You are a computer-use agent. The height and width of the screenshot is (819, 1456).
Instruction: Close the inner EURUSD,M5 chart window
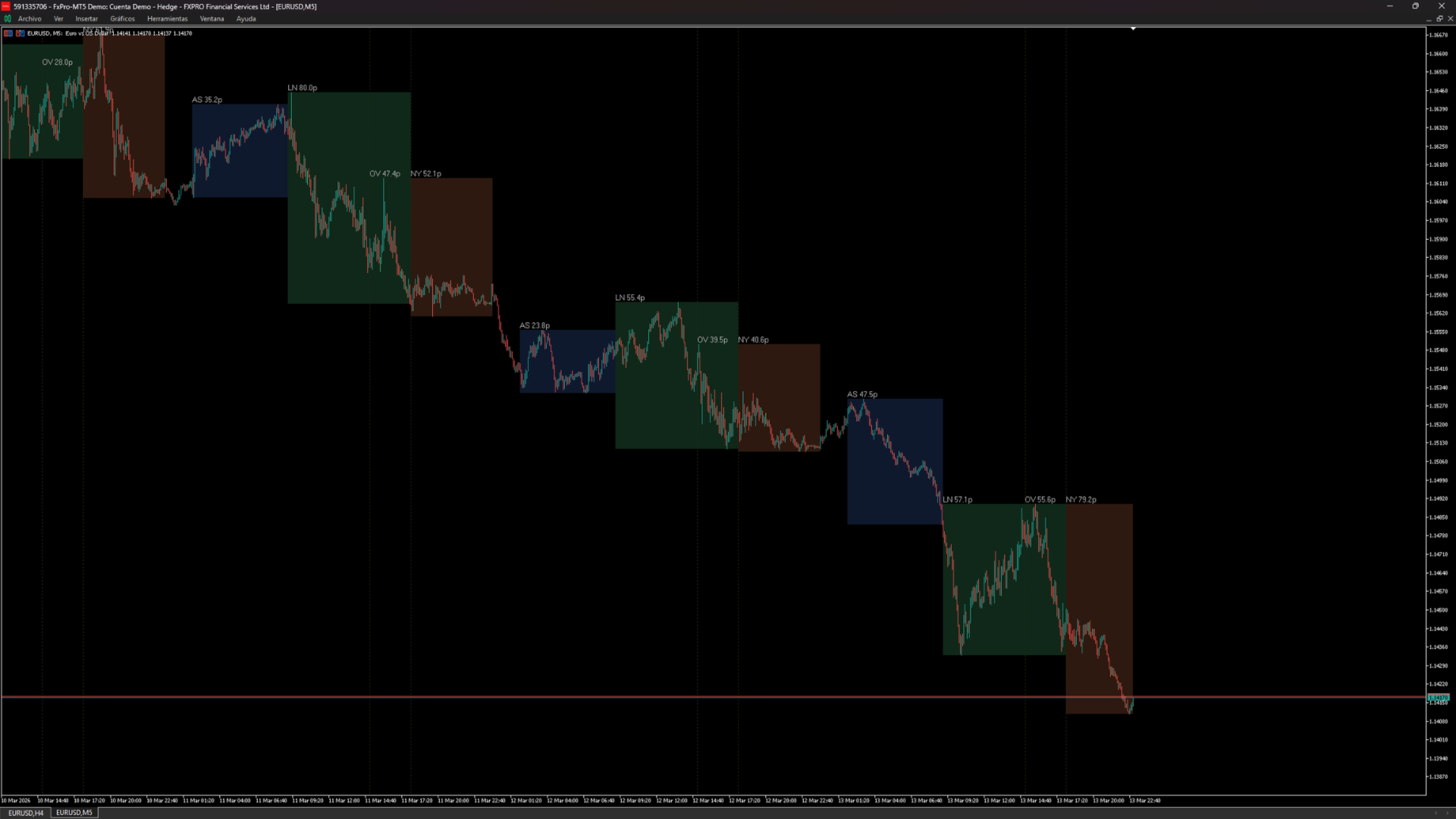click(x=1450, y=19)
